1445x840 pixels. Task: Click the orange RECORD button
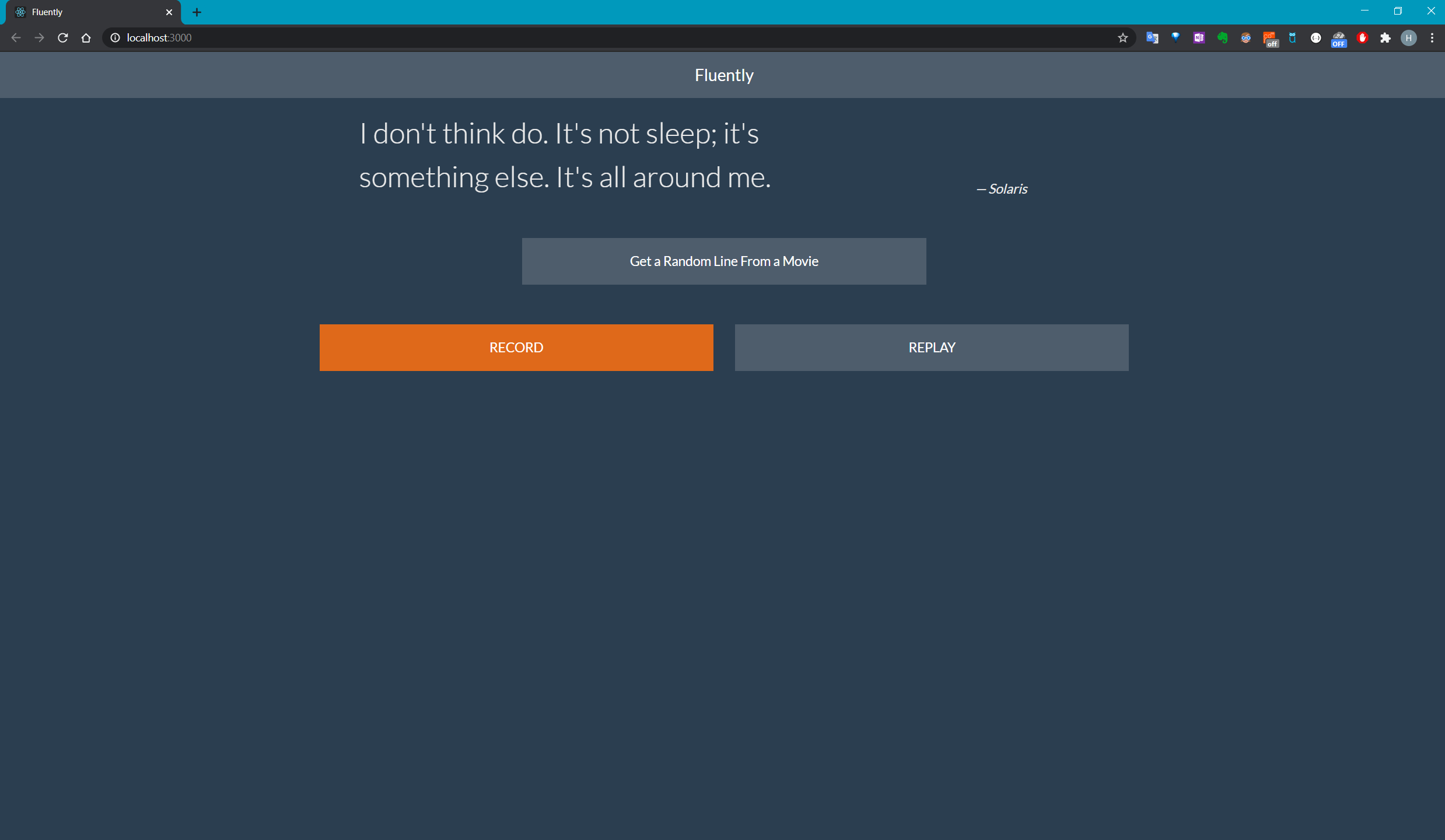[516, 347]
